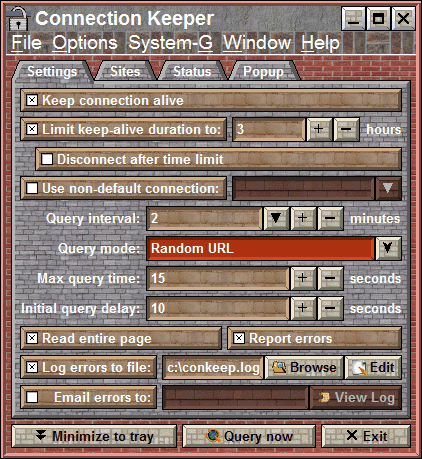This screenshot has height=459, width=422.
Task: Click the Exit button
Action: coord(366,436)
